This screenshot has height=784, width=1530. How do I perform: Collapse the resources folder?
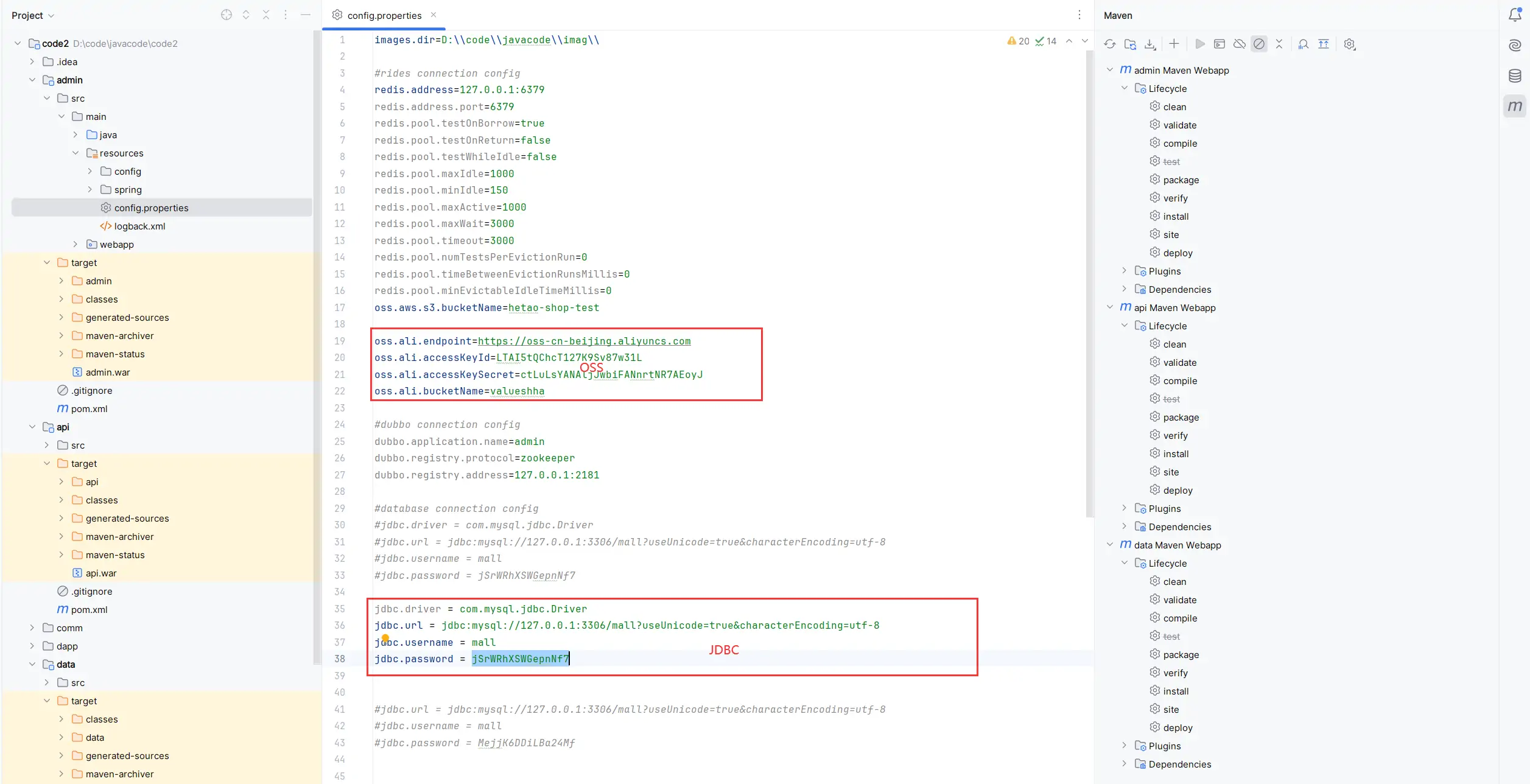[x=75, y=153]
